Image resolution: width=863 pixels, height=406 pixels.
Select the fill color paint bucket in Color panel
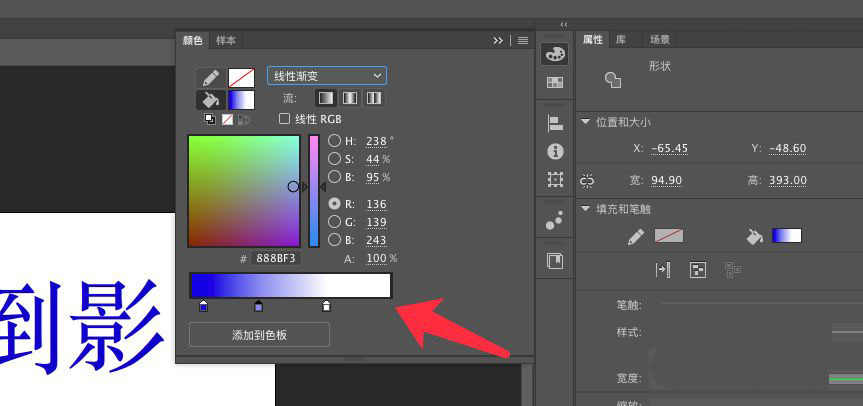tap(210, 100)
